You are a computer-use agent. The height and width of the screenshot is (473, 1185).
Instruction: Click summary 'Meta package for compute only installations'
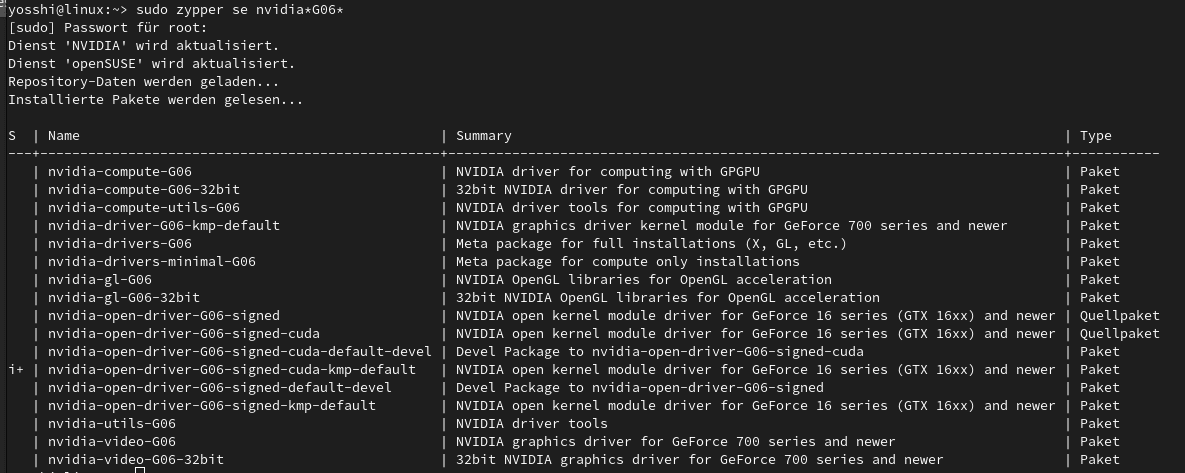coord(628,262)
